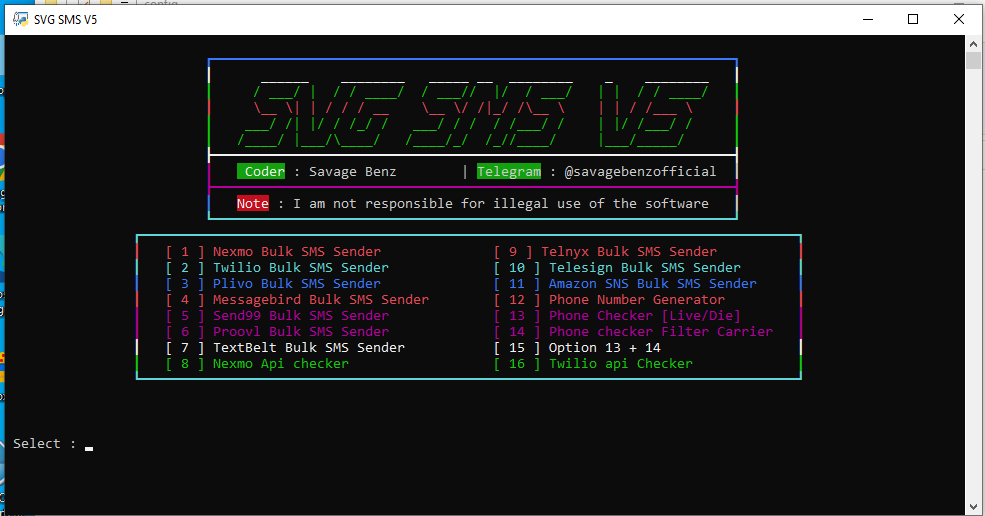Click the red Note label
The image size is (985, 516).
253,204
